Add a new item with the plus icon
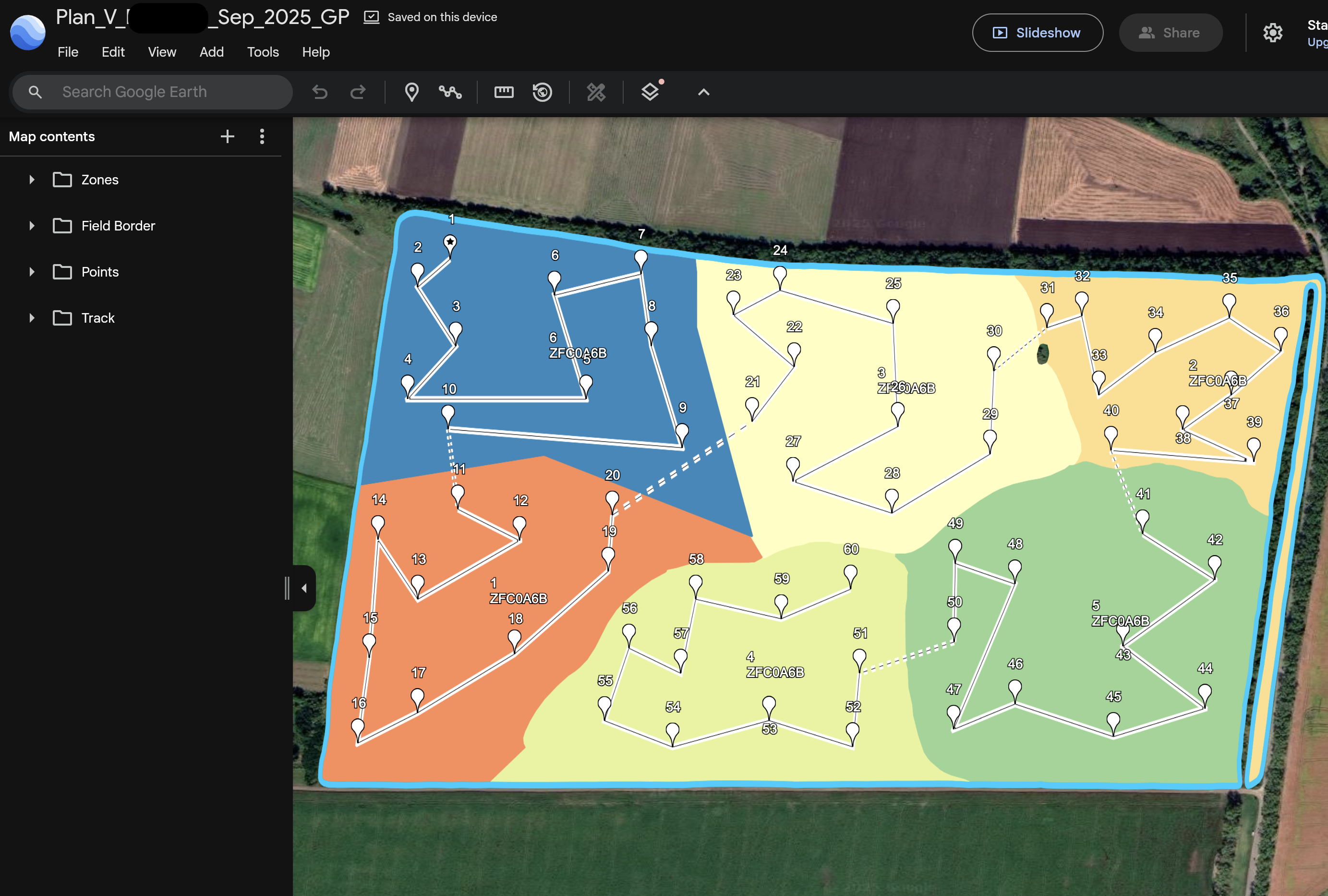The image size is (1328, 896). [227, 136]
